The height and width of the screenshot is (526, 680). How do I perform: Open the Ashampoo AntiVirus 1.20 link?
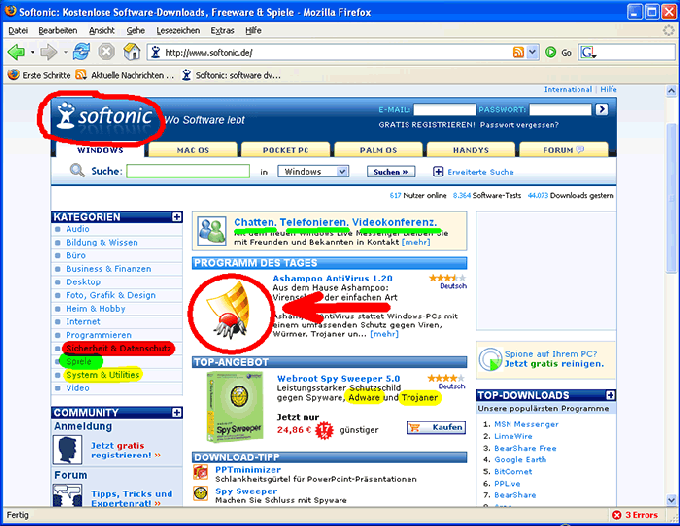click(x=332, y=278)
